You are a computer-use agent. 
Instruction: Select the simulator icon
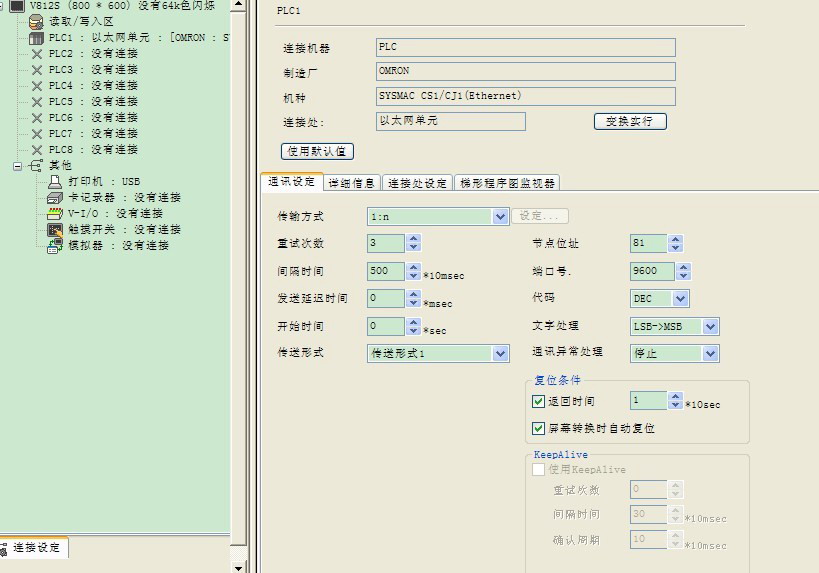pos(55,246)
